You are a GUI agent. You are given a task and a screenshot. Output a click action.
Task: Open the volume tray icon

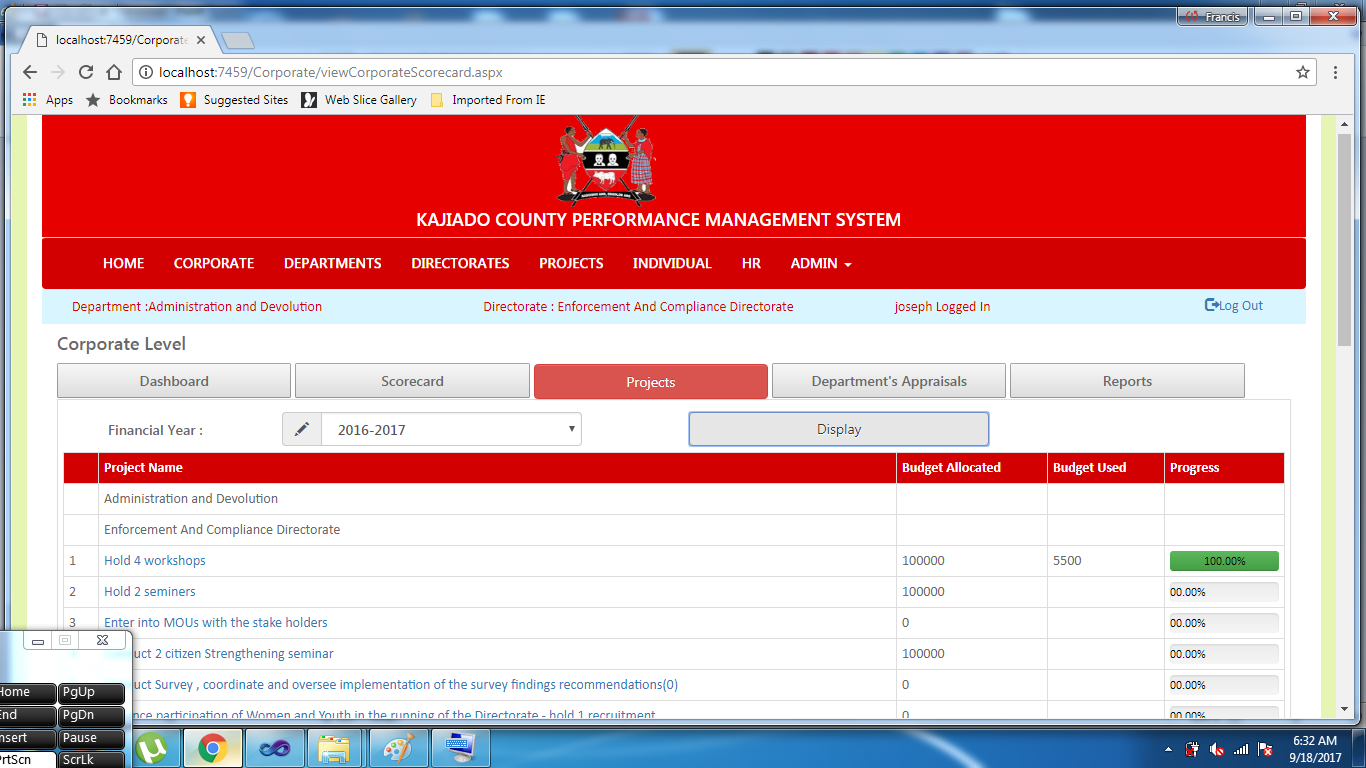click(x=1216, y=749)
